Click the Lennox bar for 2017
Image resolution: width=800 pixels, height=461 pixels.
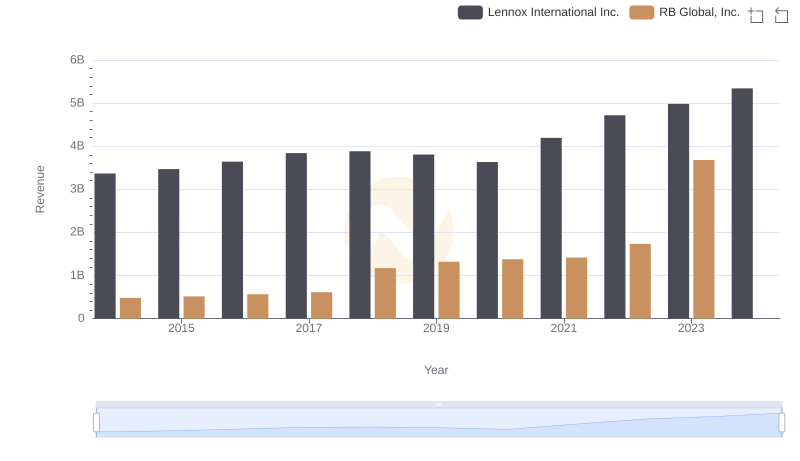(296, 236)
